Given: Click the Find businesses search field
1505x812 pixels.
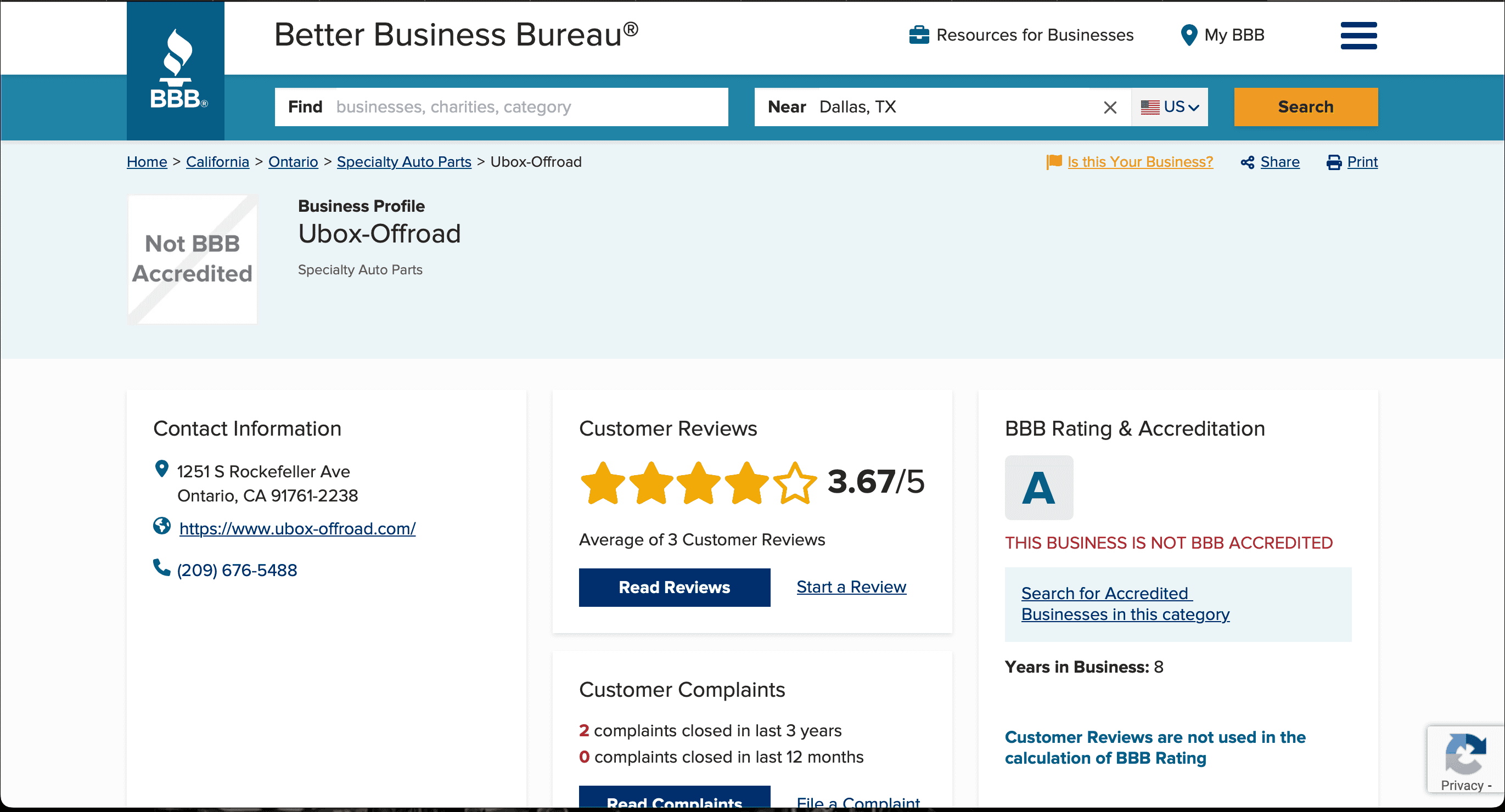Looking at the screenshot, I should (501, 107).
